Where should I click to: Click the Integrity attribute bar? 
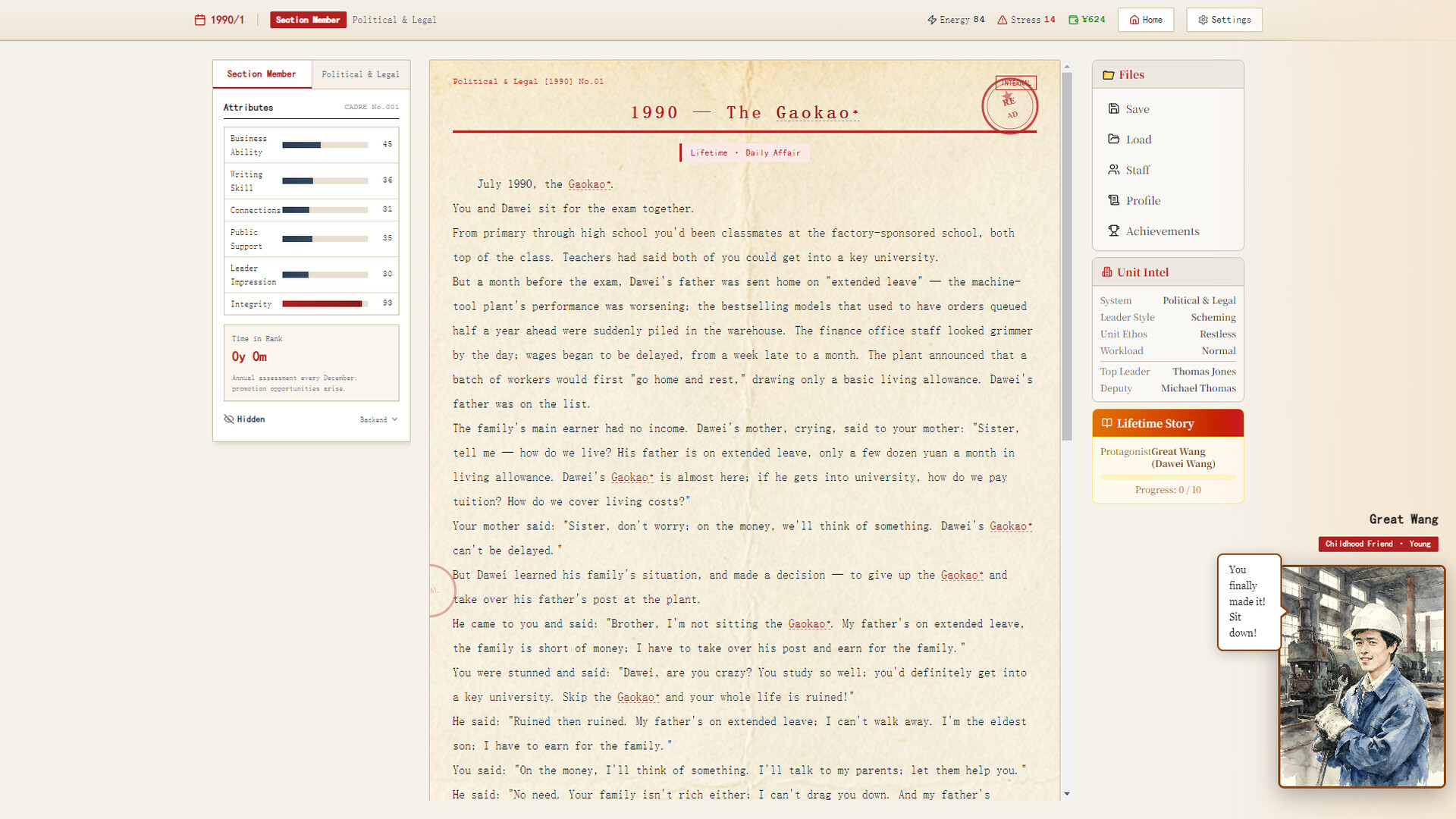[x=325, y=303]
